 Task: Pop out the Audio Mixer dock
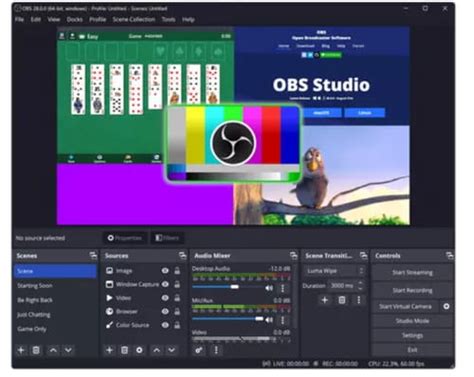(293, 256)
